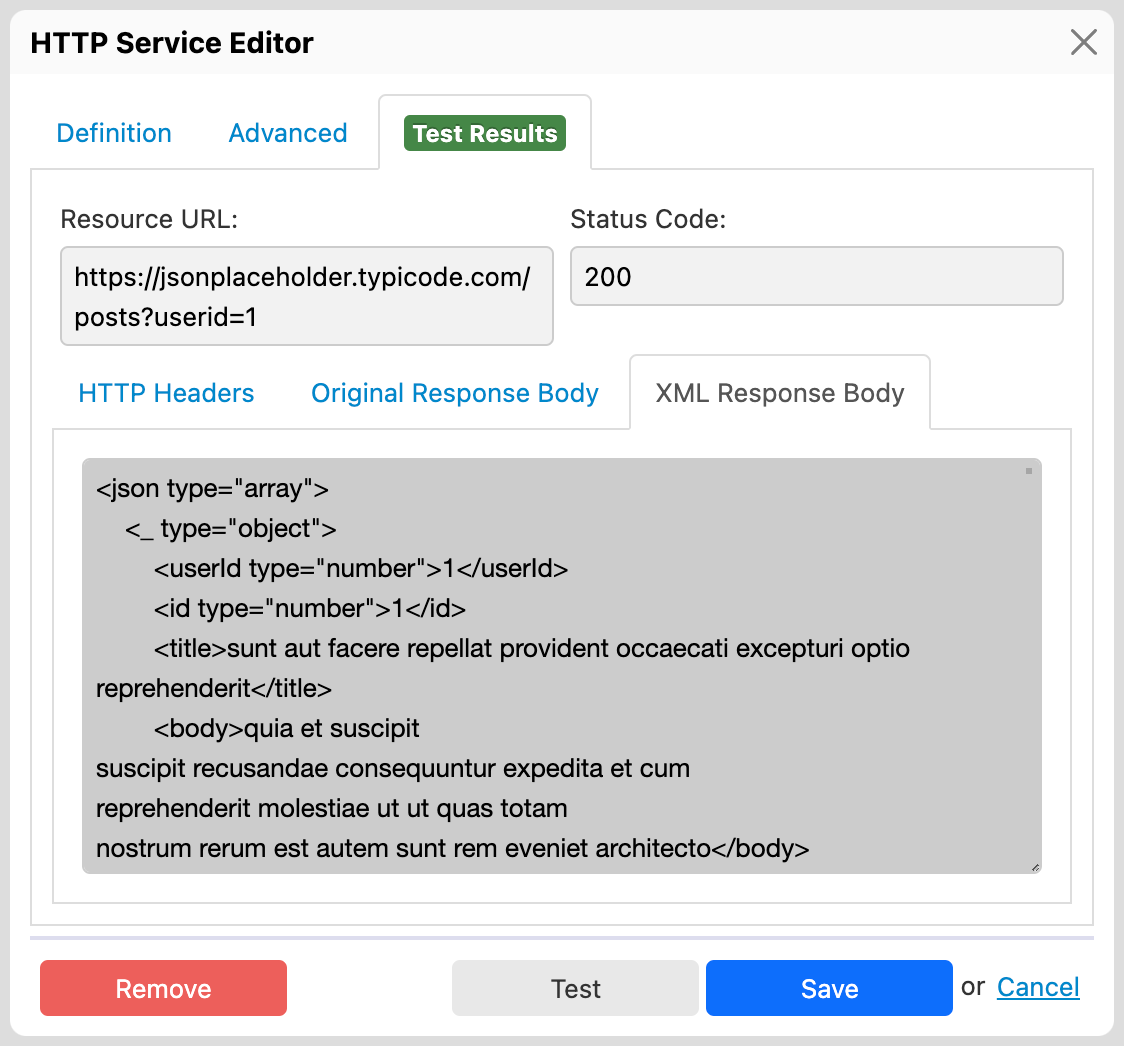Select the XML Response Body tab
The width and height of the screenshot is (1124, 1046).
tap(780, 392)
